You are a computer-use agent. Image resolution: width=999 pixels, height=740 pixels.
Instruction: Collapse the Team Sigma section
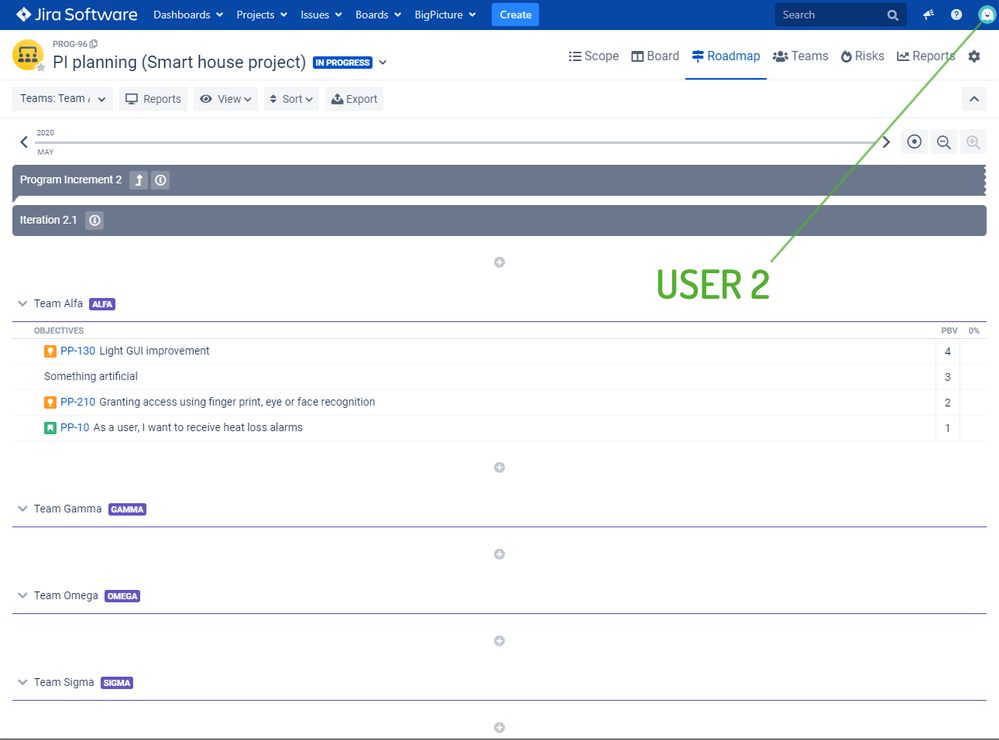click(x=22, y=682)
